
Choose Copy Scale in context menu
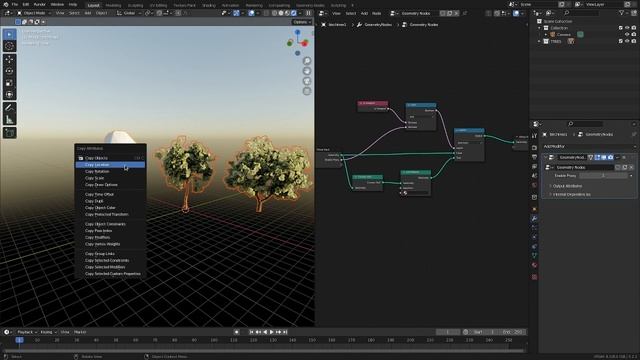pos(110,178)
